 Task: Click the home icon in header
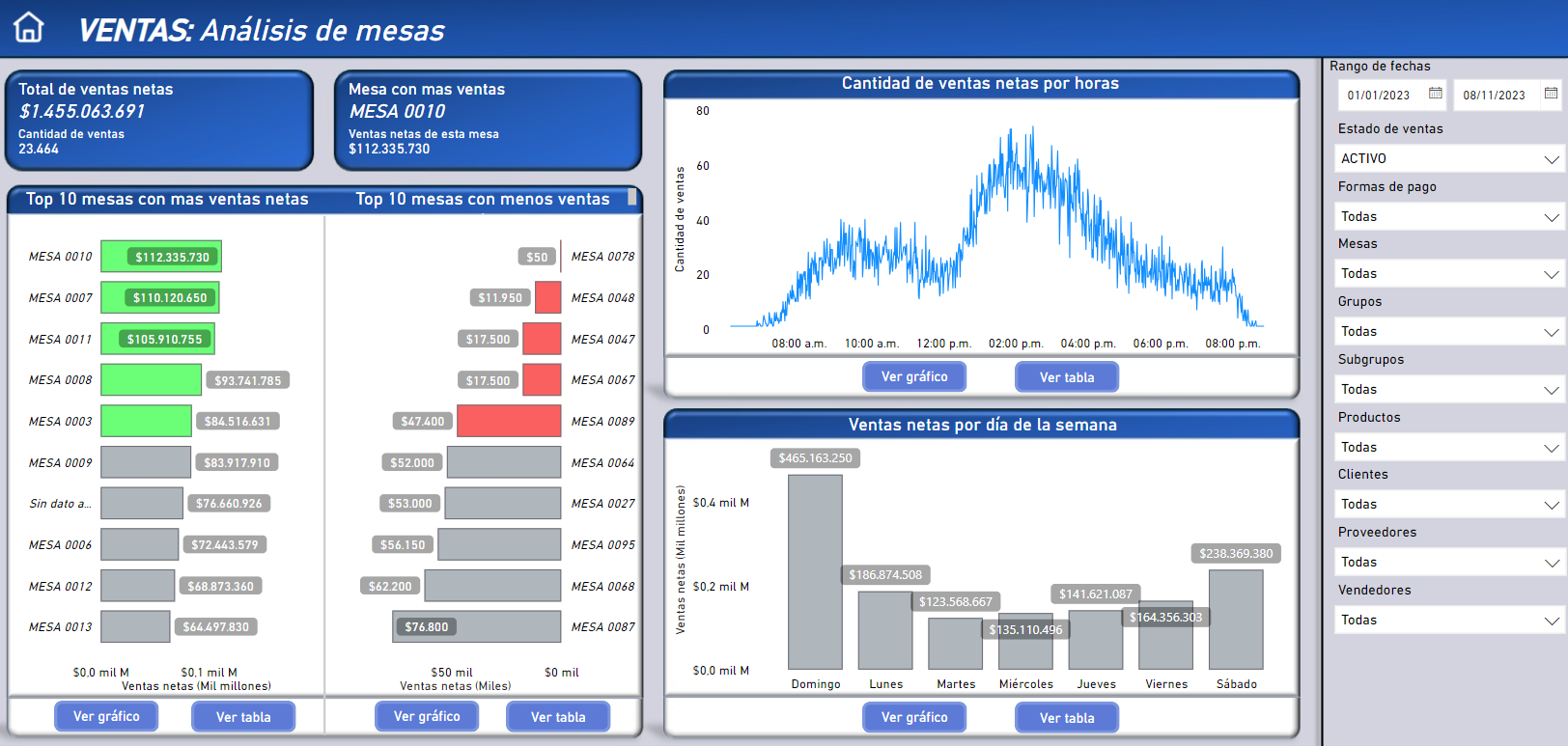tap(29, 28)
